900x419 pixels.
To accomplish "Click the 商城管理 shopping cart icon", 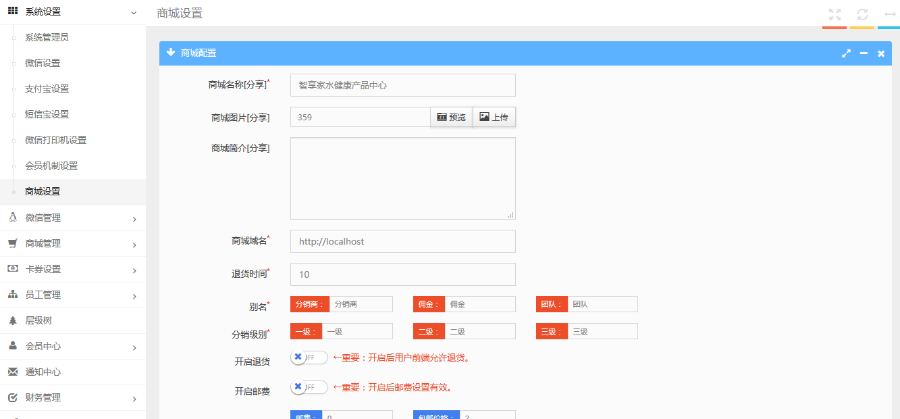I will click(x=13, y=243).
